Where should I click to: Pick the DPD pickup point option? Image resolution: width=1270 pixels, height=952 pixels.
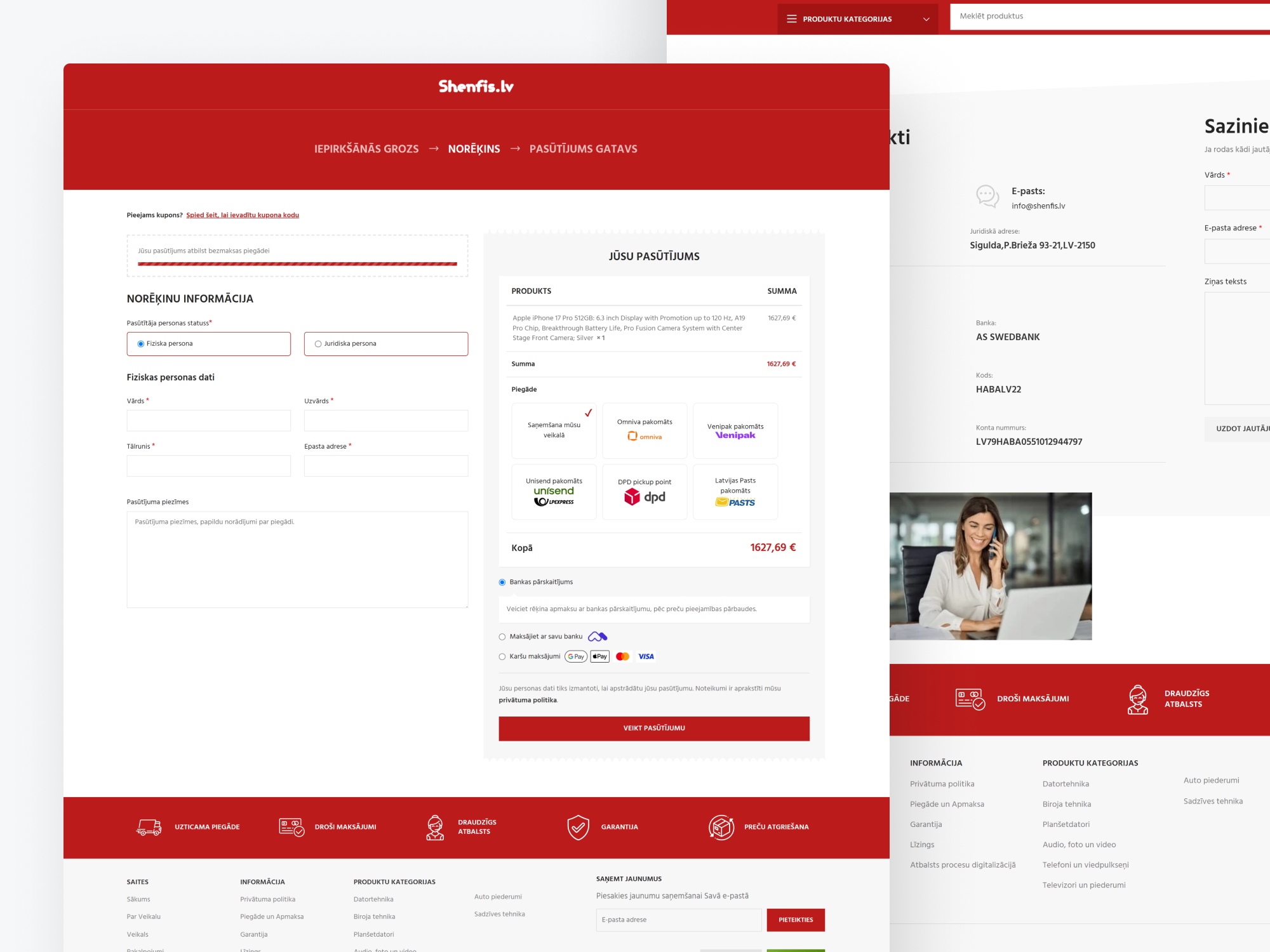(x=644, y=492)
